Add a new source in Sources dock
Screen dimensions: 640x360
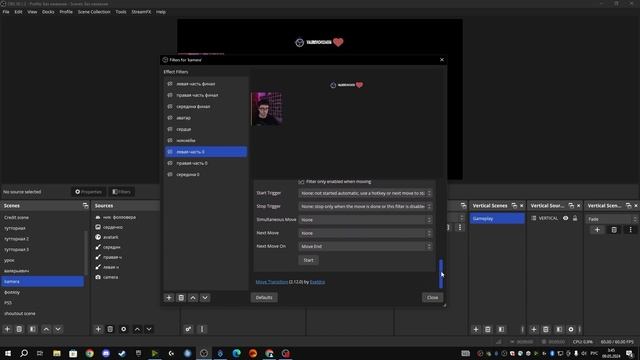coord(98,329)
